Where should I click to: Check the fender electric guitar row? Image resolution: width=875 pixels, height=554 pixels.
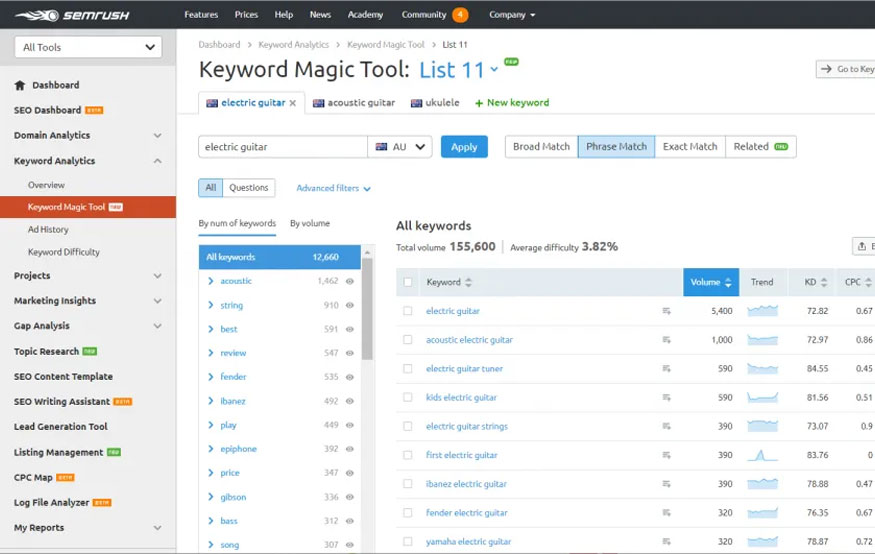pos(408,513)
